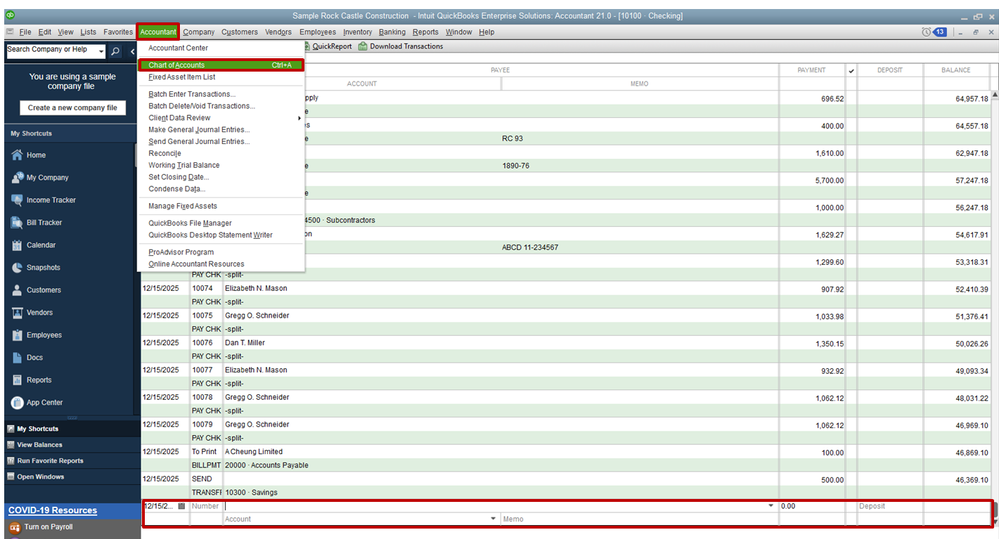Select Open Windows panel entry
The image size is (999, 539).
41,477
